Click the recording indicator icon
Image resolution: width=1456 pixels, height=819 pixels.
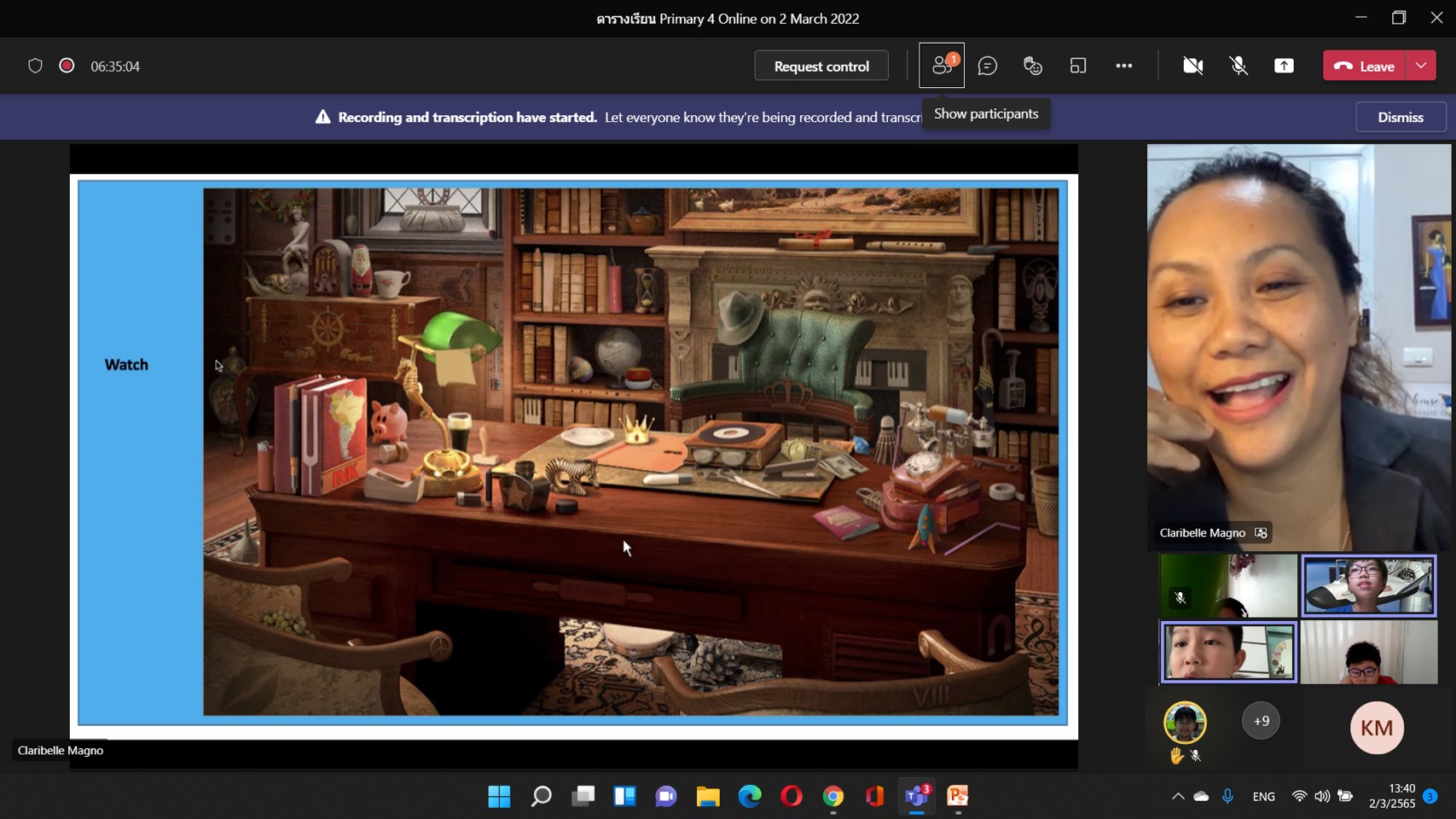[67, 66]
